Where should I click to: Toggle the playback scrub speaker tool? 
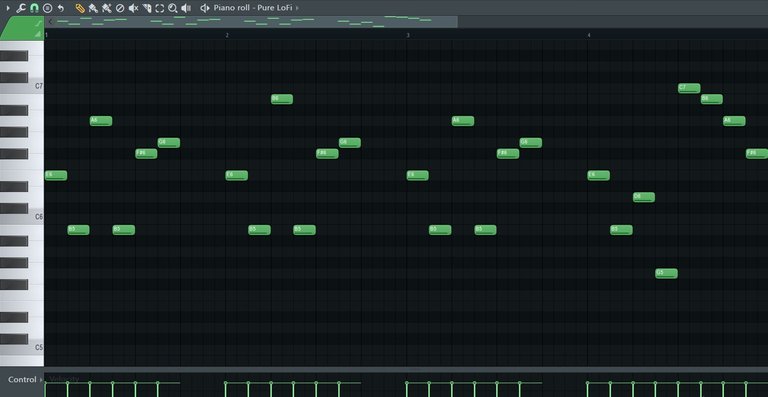186,8
